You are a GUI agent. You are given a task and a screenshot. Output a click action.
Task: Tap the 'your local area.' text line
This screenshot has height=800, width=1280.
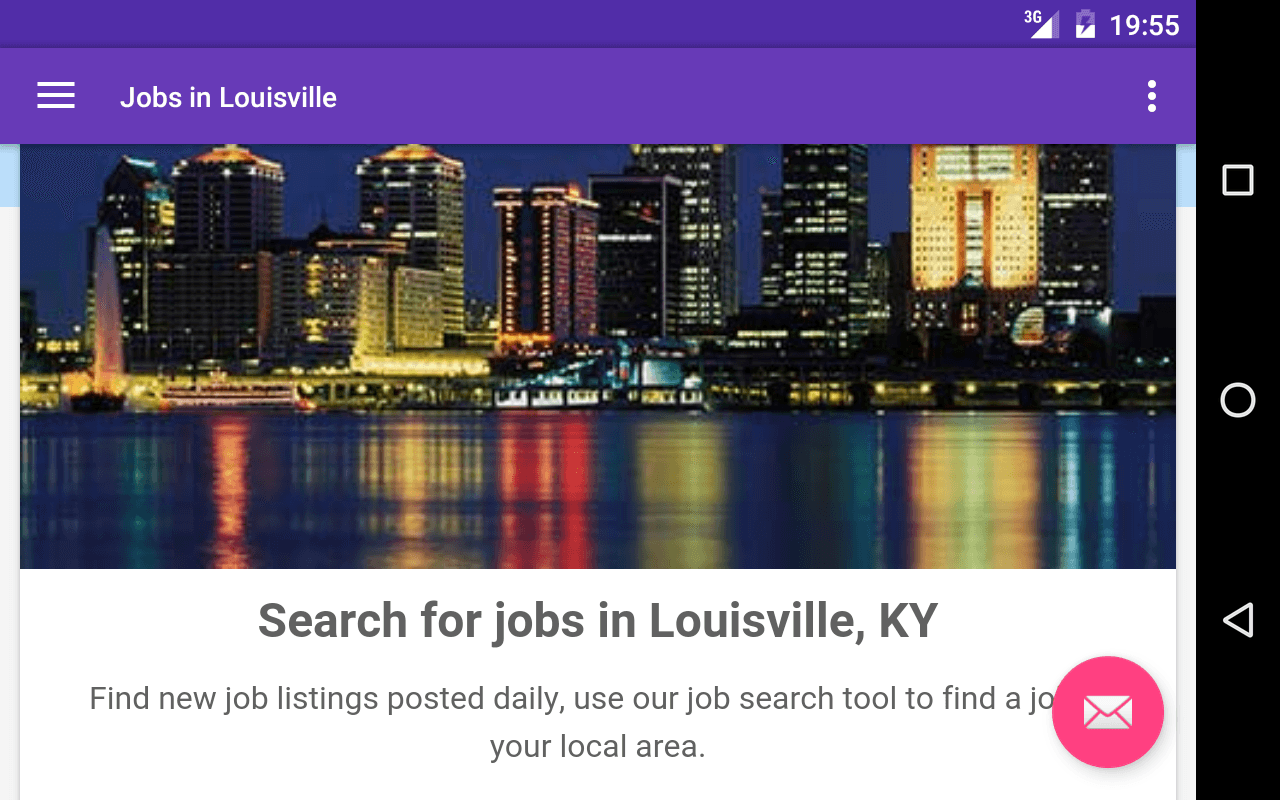click(598, 746)
